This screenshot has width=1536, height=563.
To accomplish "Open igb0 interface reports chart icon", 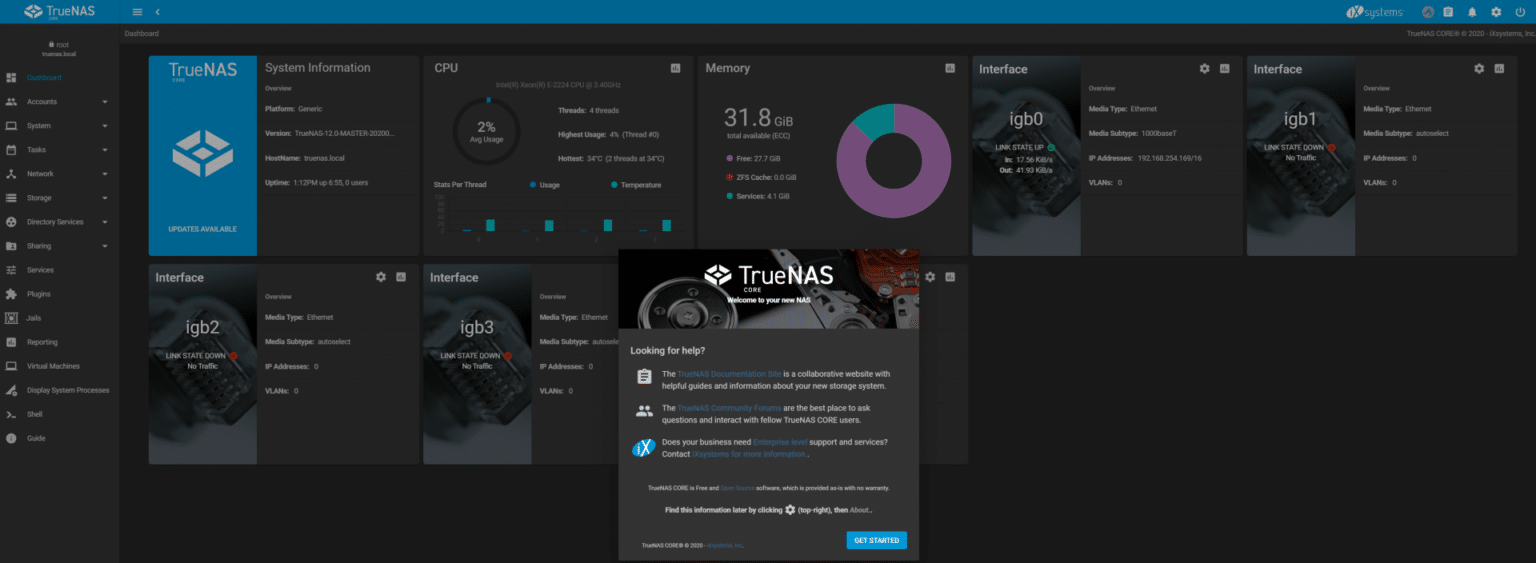I will (x=1225, y=68).
